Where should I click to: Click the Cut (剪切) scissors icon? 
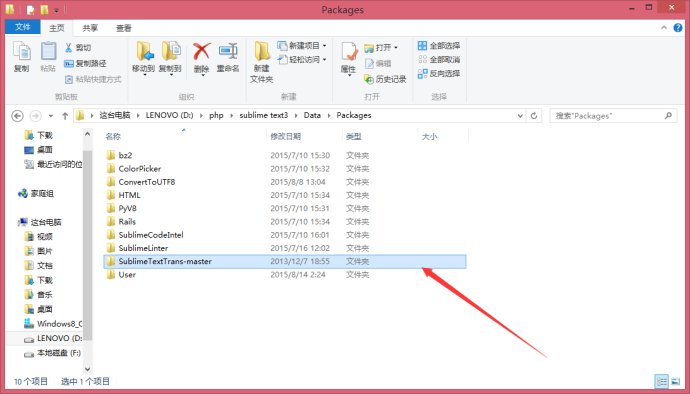69,48
